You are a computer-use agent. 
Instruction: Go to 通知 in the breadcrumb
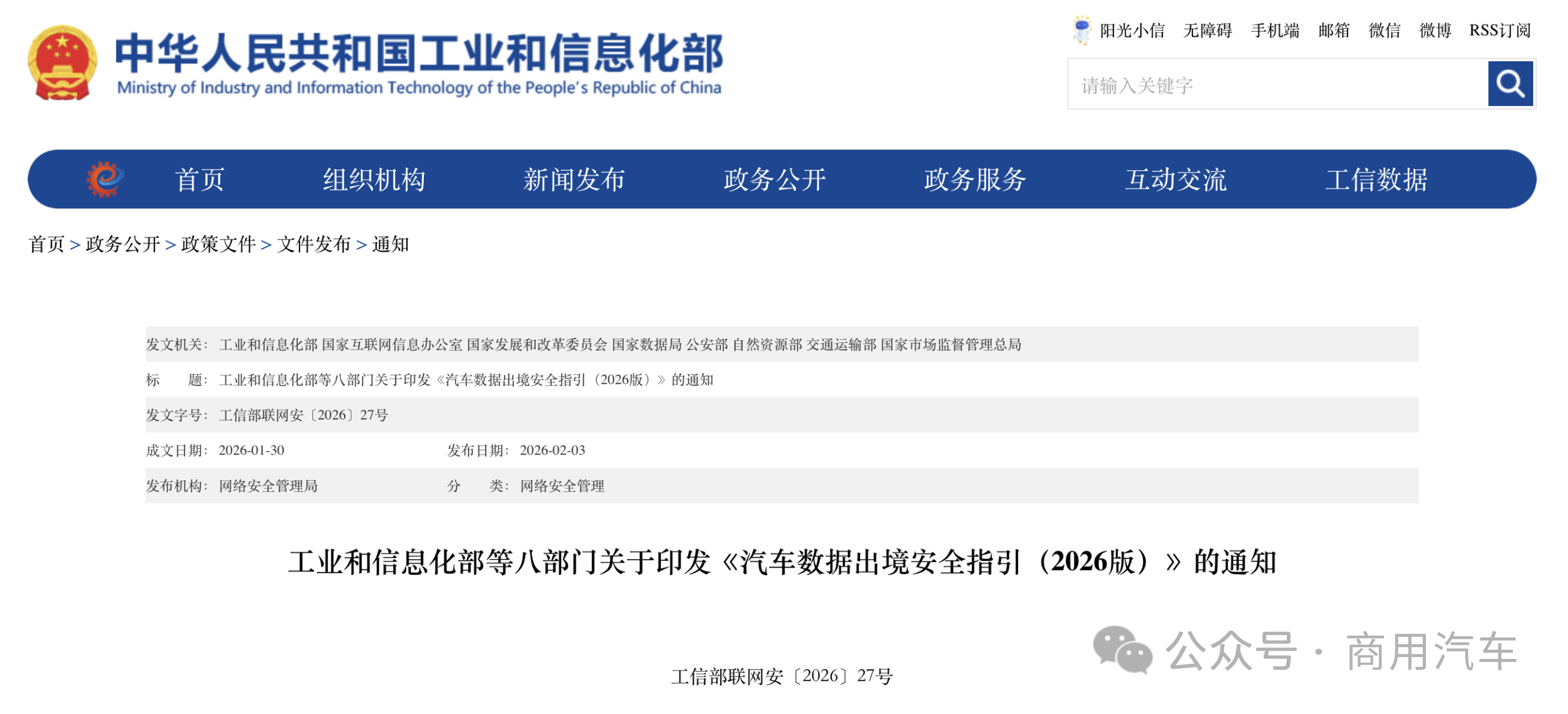pos(390,244)
